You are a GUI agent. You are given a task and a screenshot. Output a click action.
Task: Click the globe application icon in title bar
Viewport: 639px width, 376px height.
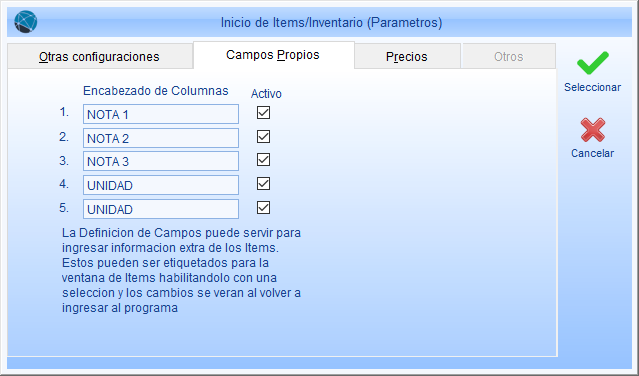(x=26, y=22)
